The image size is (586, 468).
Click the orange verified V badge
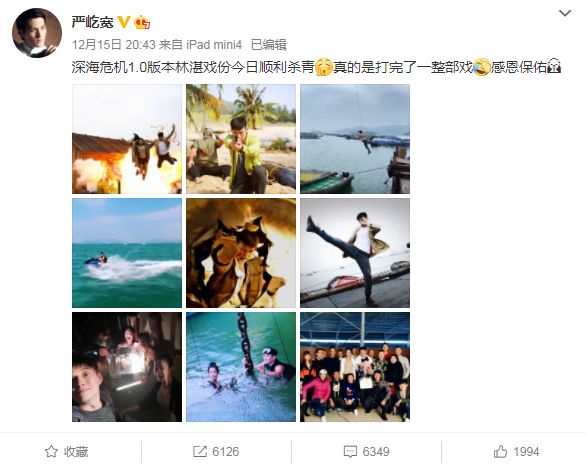(124, 22)
